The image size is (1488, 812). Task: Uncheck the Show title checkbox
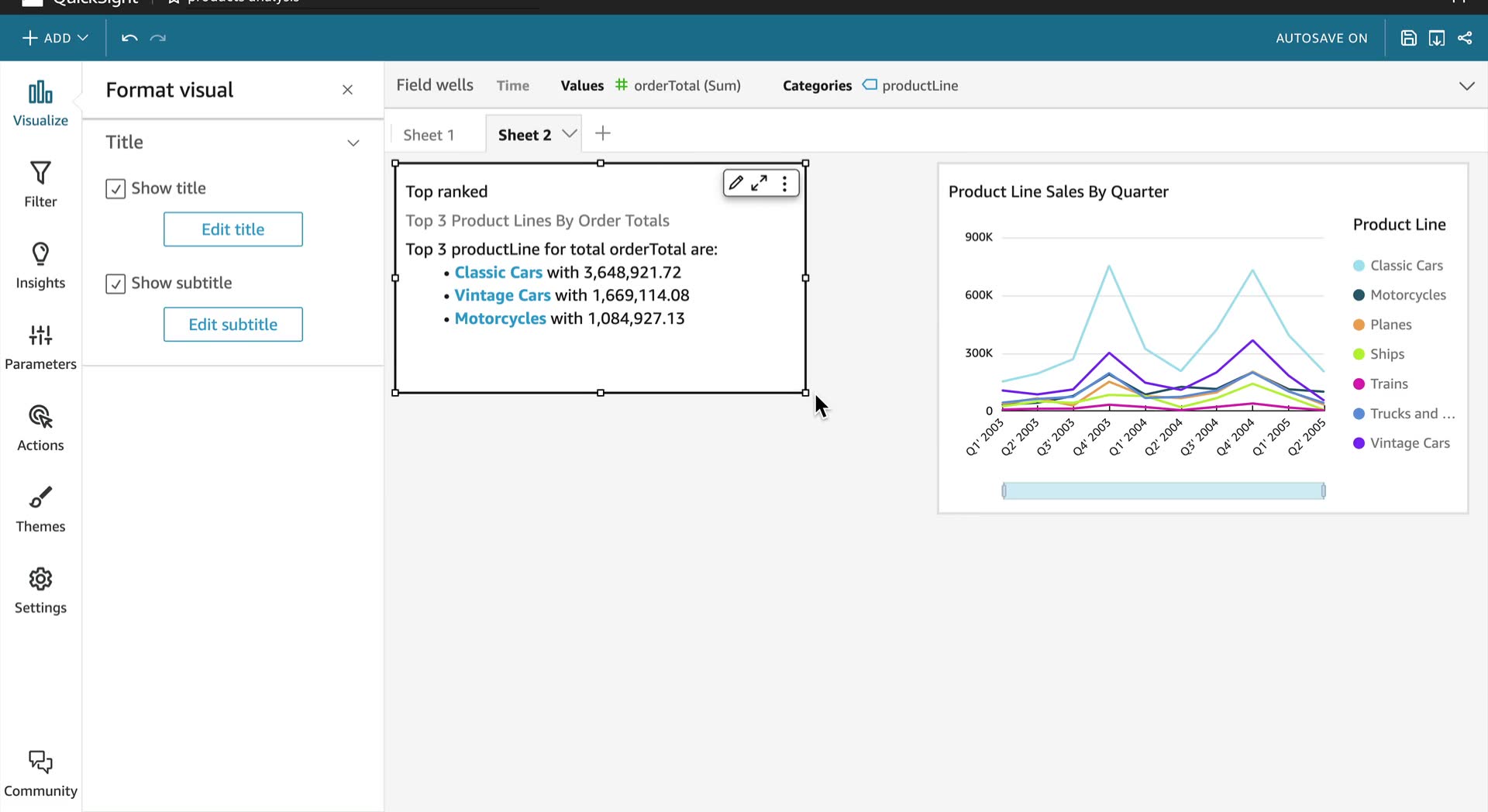coord(115,189)
